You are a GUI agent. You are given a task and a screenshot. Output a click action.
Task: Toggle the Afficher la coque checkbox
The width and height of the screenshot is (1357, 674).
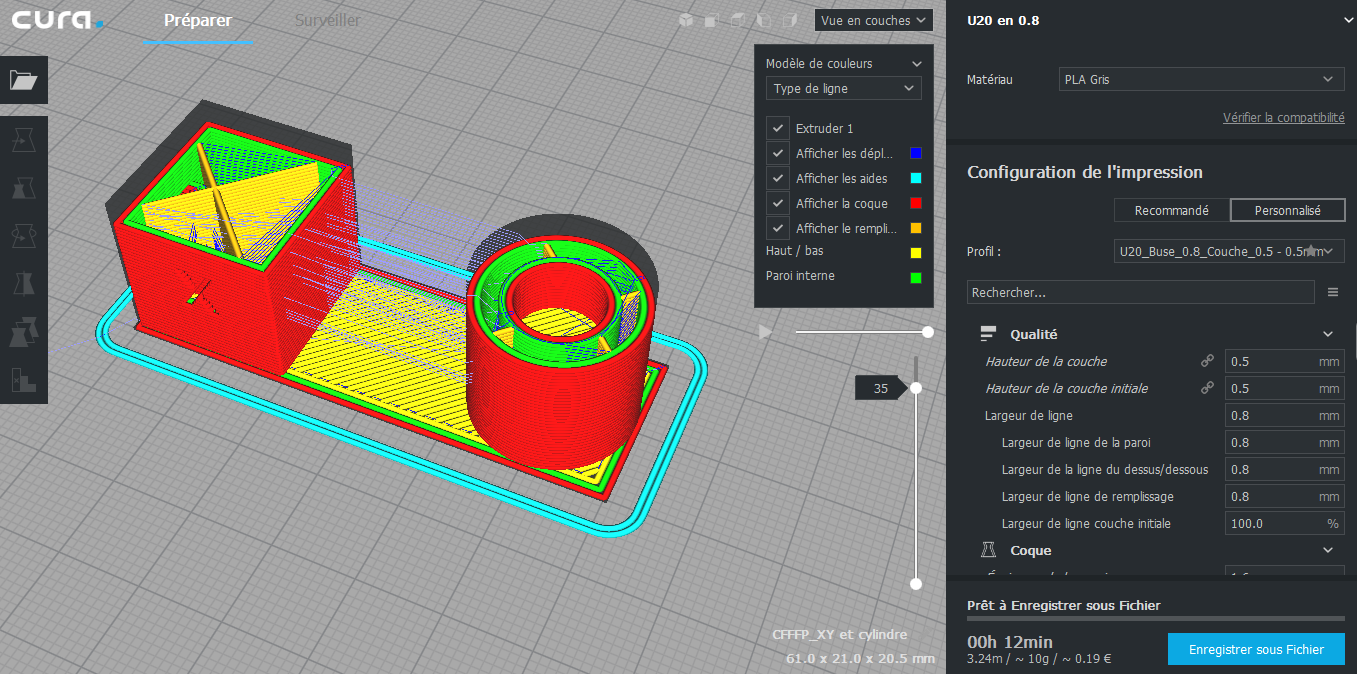778,203
